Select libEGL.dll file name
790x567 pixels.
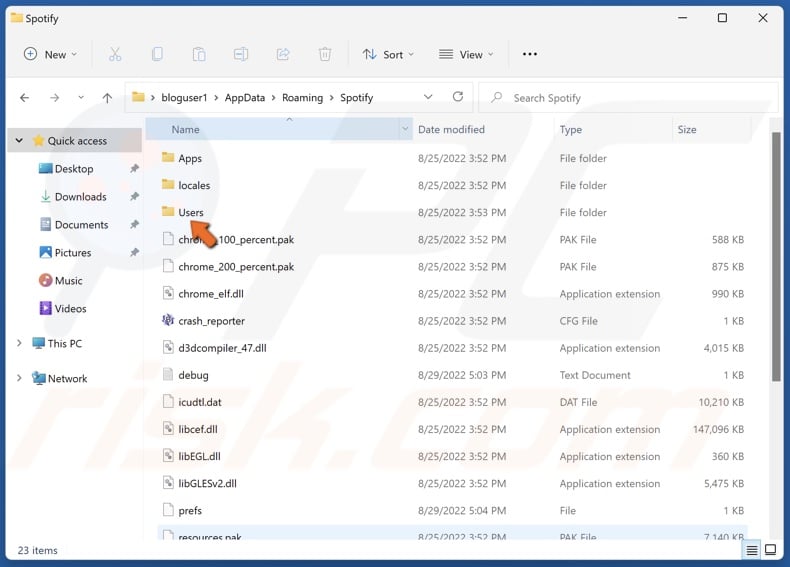click(x=200, y=456)
